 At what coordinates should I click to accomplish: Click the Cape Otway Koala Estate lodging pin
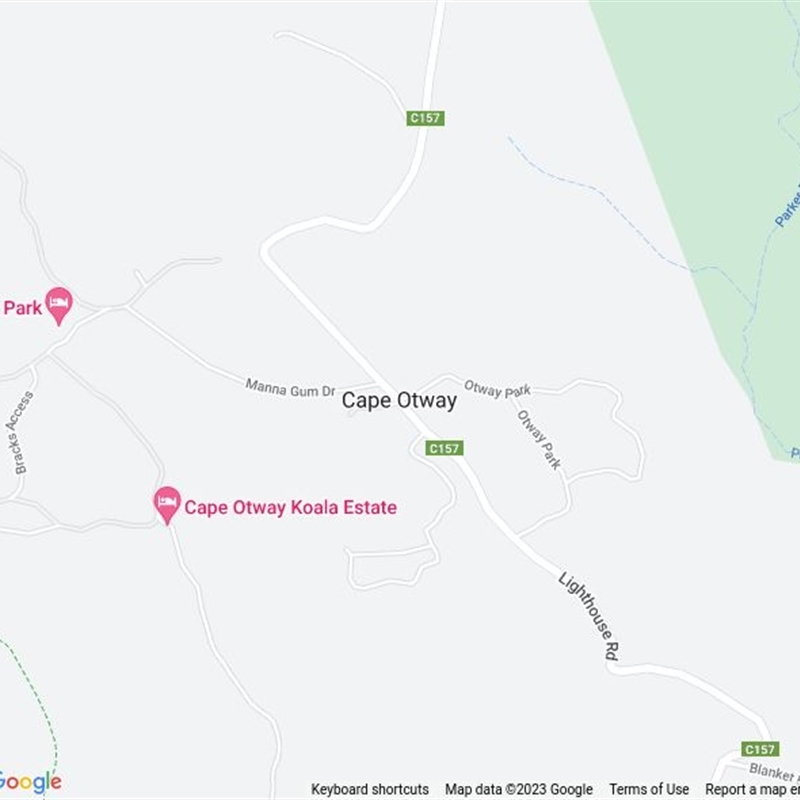coord(167,505)
